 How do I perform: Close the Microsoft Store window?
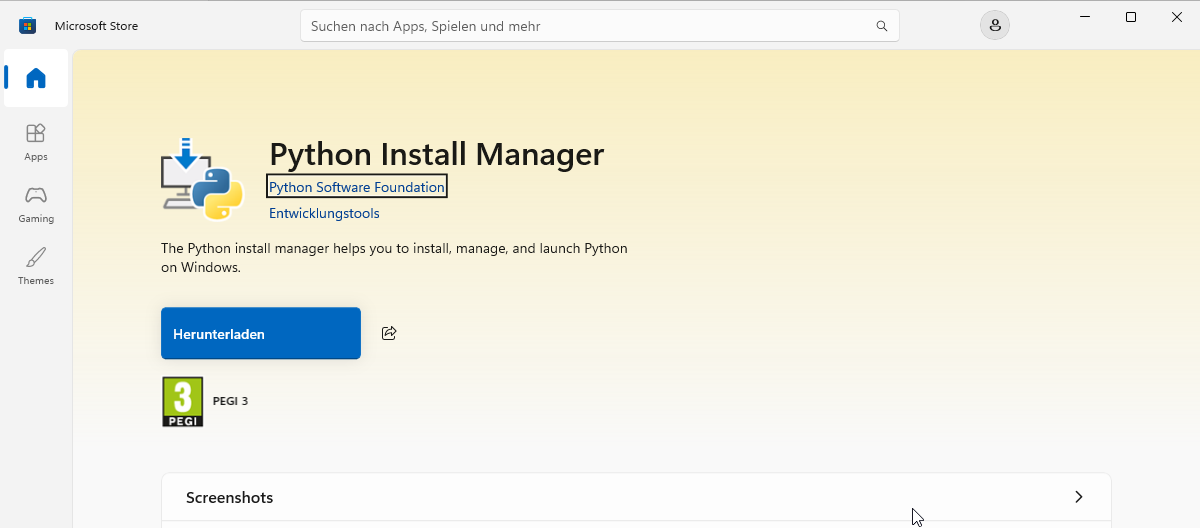(x=1177, y=17)
